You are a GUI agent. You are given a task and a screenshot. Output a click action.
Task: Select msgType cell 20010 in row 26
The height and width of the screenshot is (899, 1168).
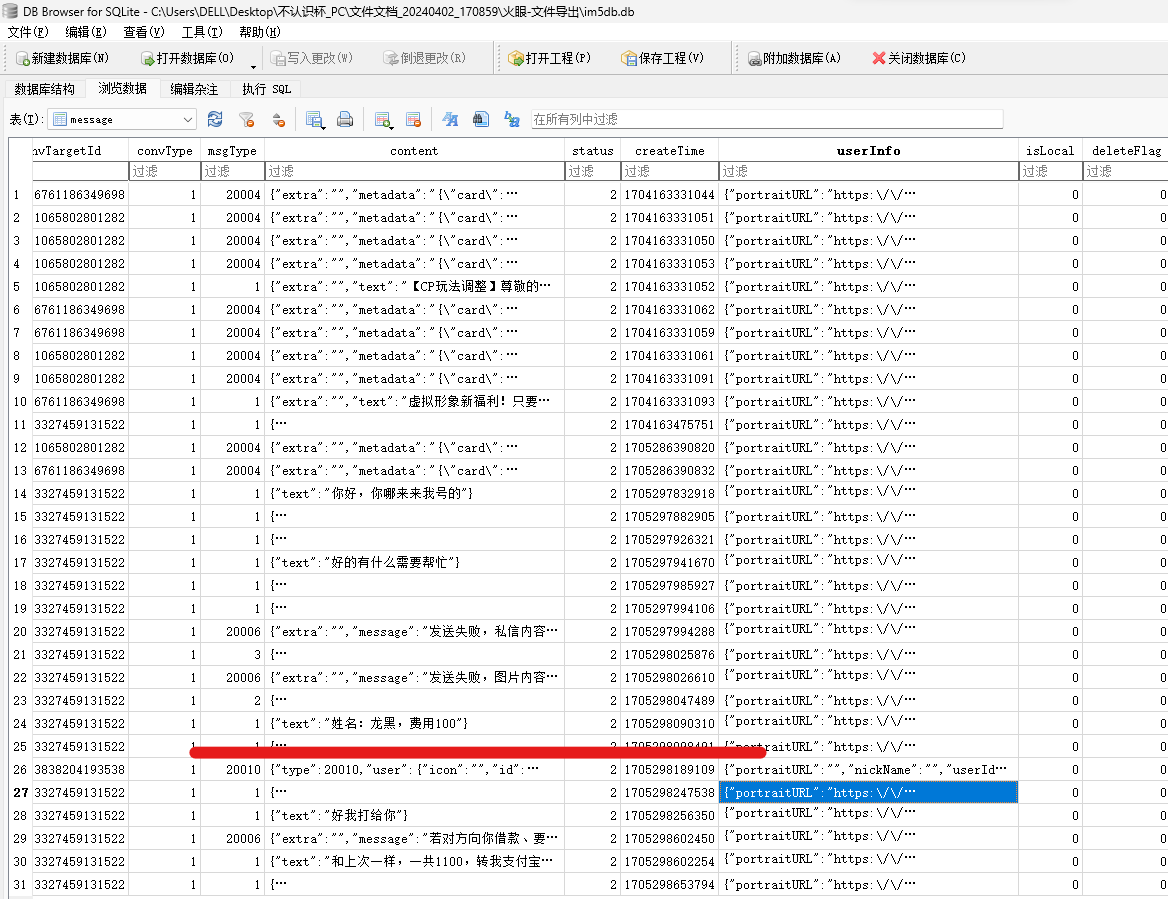[x=232, y=769]
